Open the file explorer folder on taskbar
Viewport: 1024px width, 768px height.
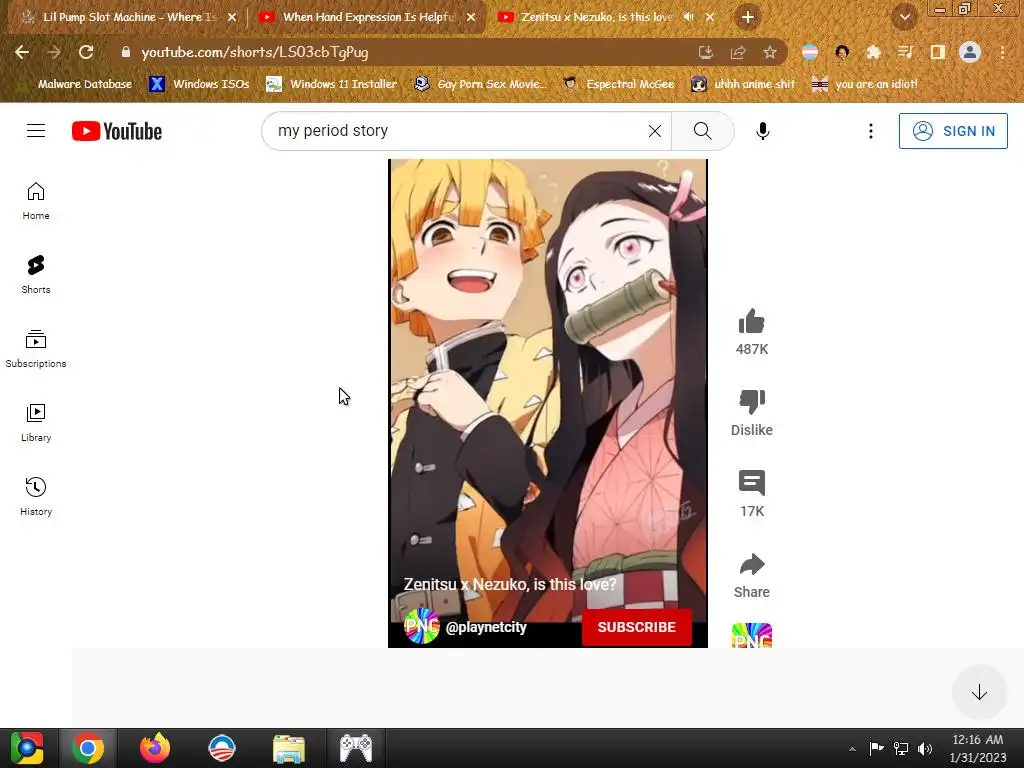[x=289, y=748]
